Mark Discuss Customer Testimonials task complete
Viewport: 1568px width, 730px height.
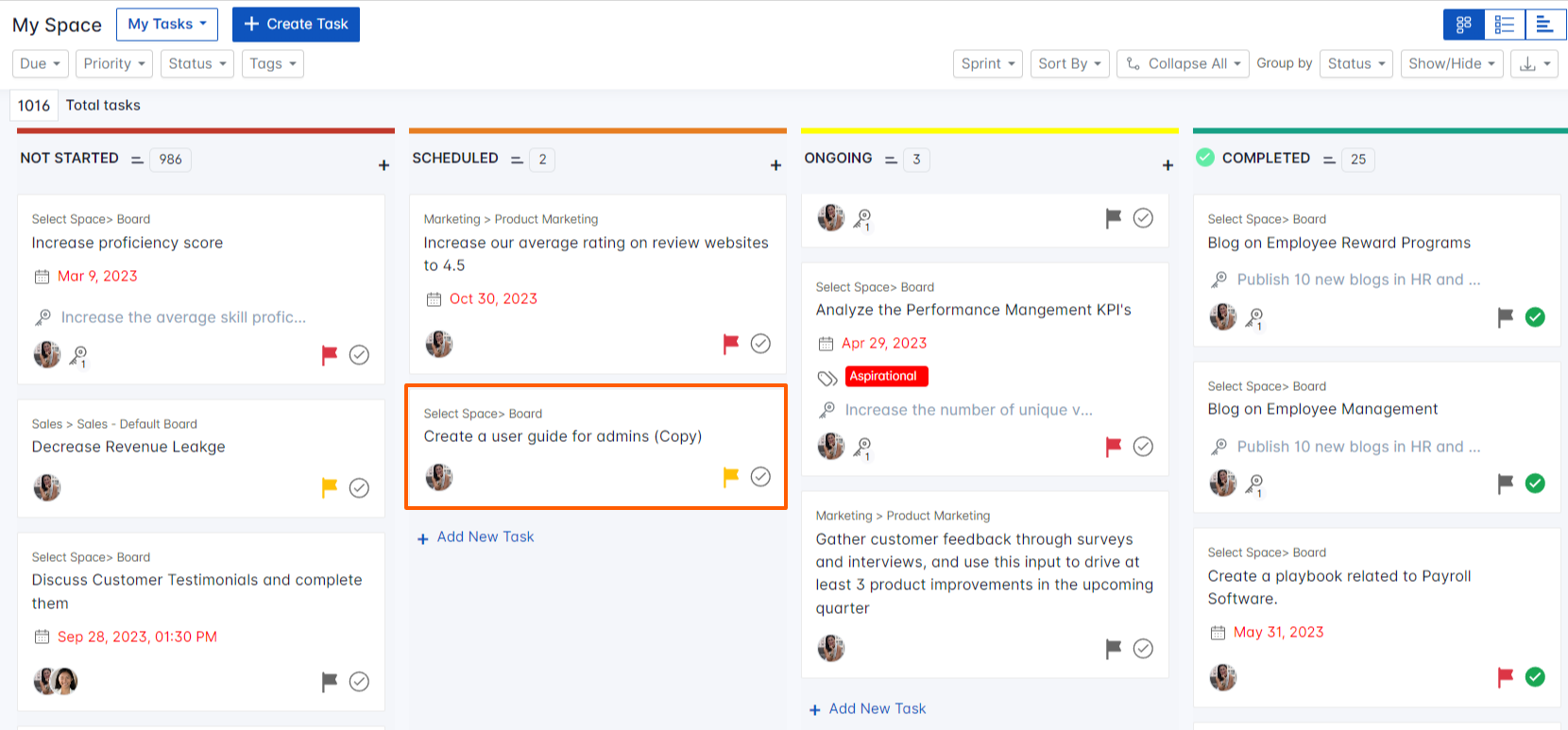(x=359, y=681)
